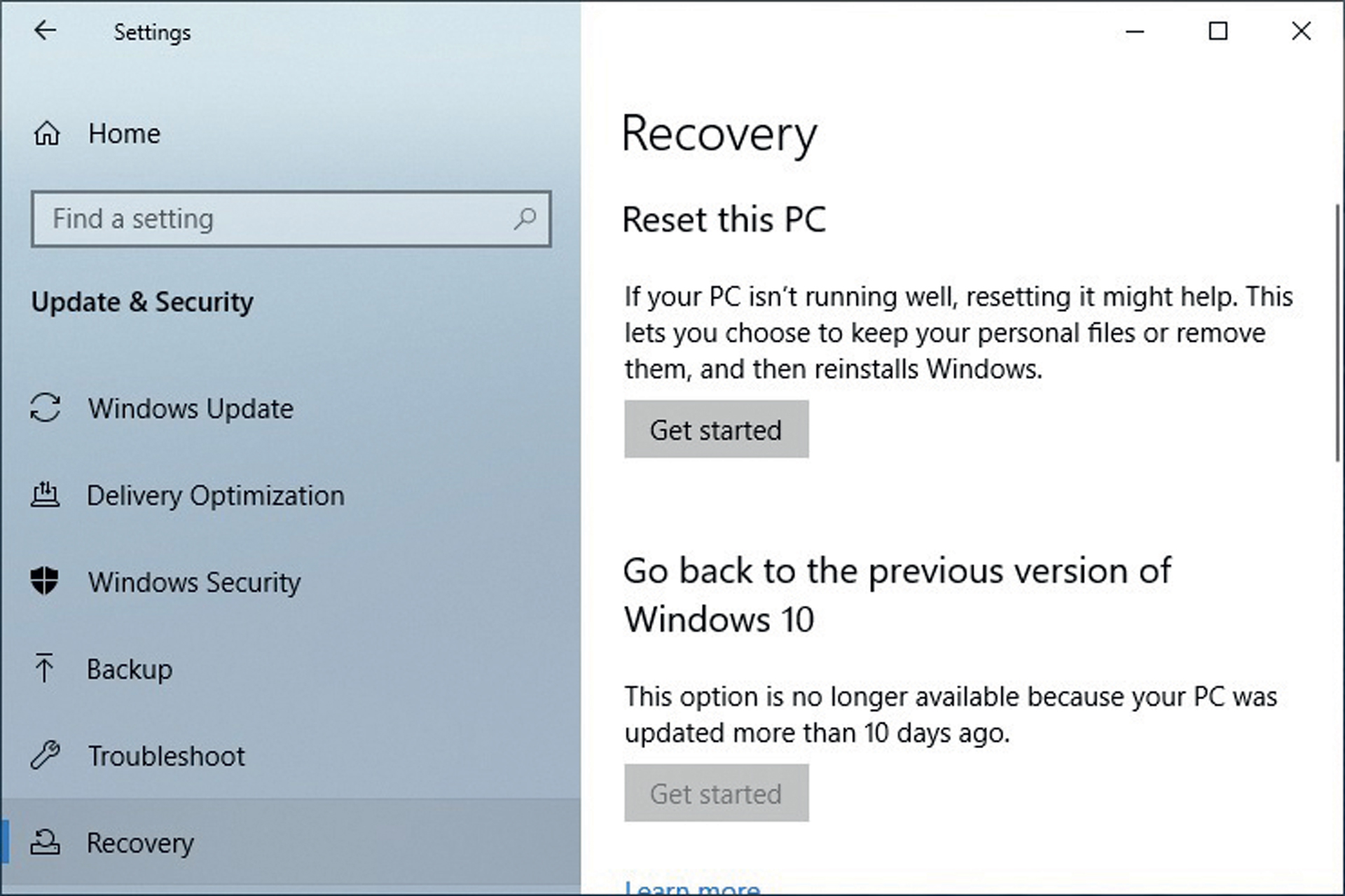
Task: Maximize the Settings window
Action: 1218,31
